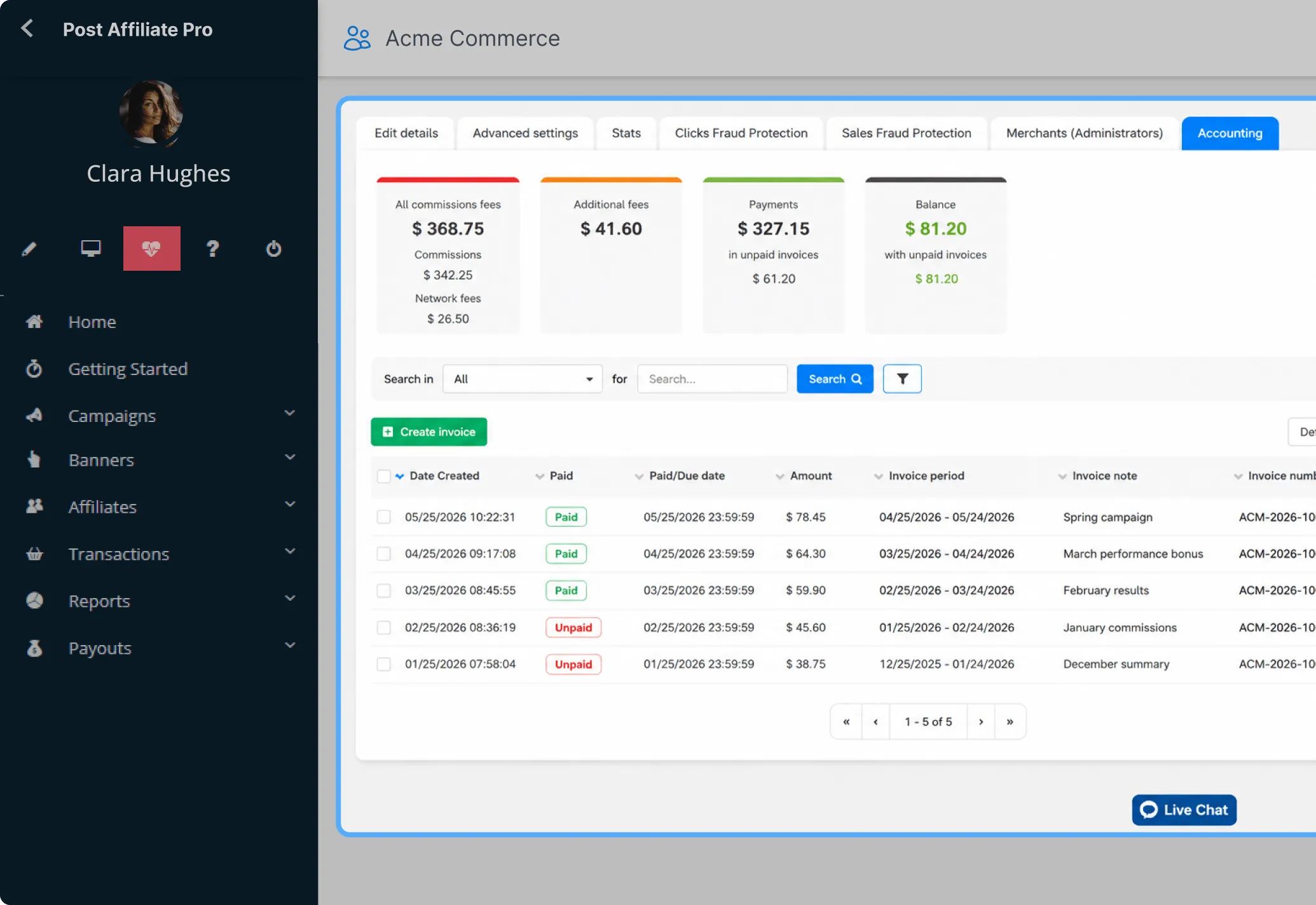Sort by the Invoice period column header

926,475
